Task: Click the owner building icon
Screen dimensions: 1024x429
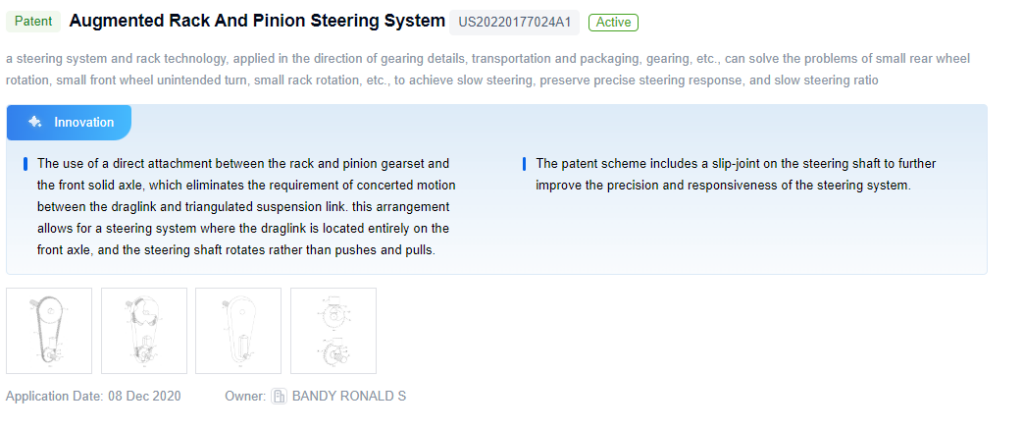Action: [x=280, y=396]
